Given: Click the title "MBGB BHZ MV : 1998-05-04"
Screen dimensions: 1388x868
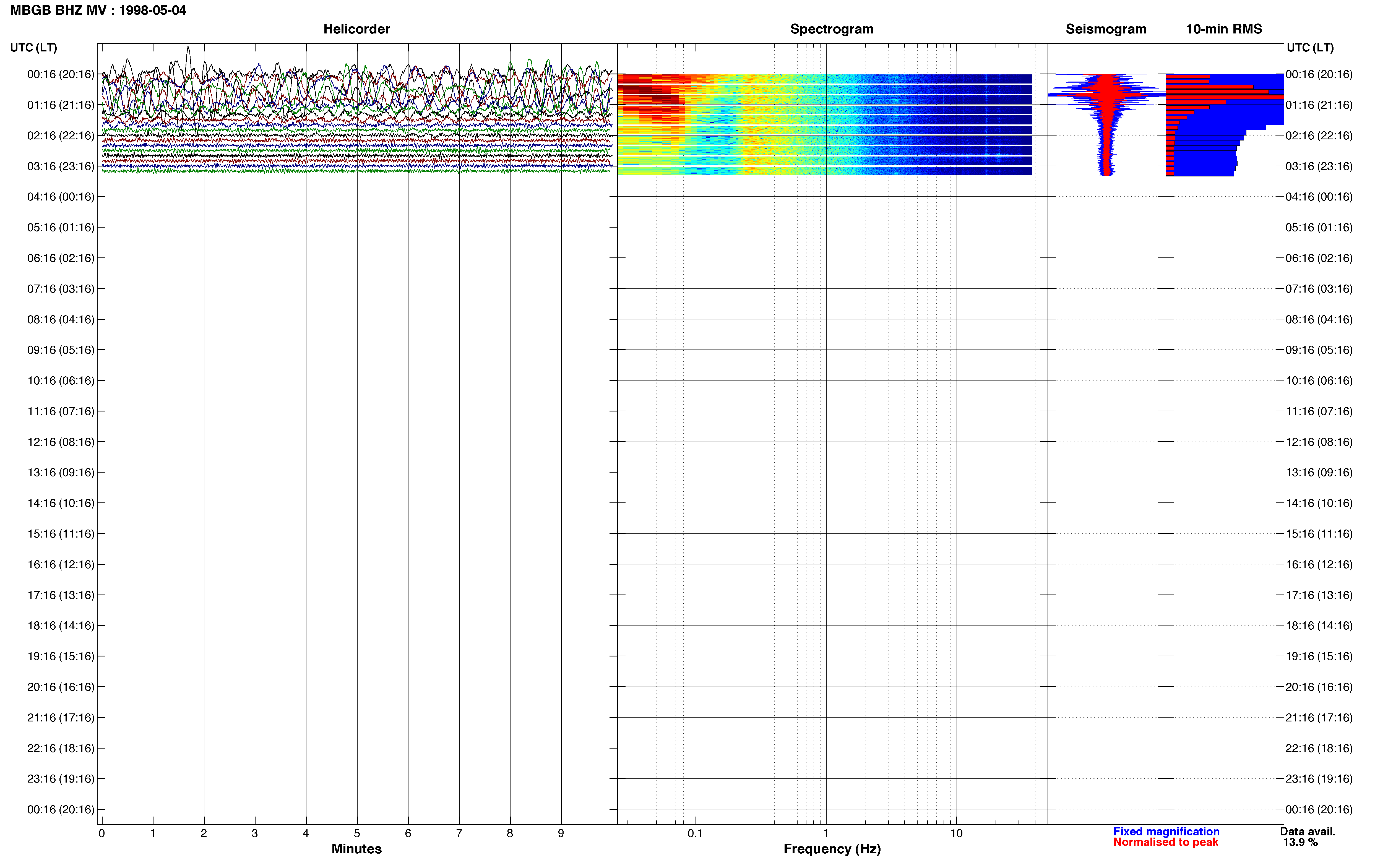Looking at the screenshot, I should [98, 10].
